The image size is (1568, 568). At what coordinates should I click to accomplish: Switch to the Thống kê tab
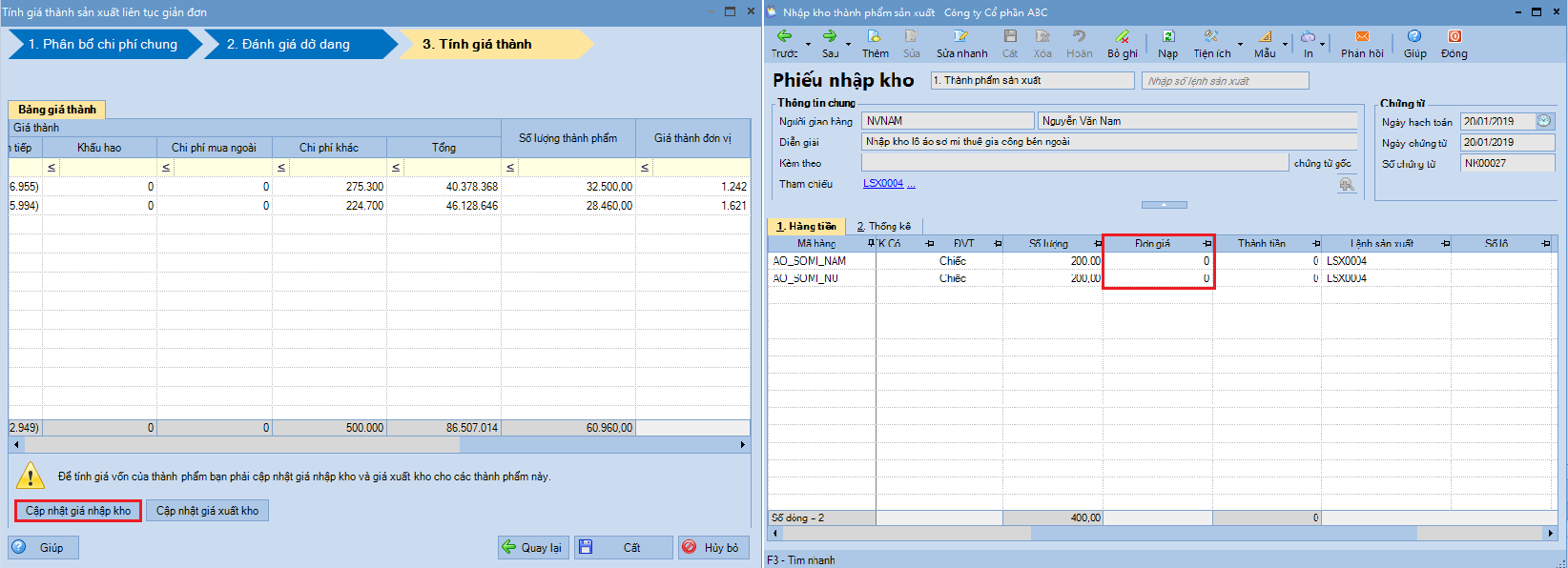(883, 226)
